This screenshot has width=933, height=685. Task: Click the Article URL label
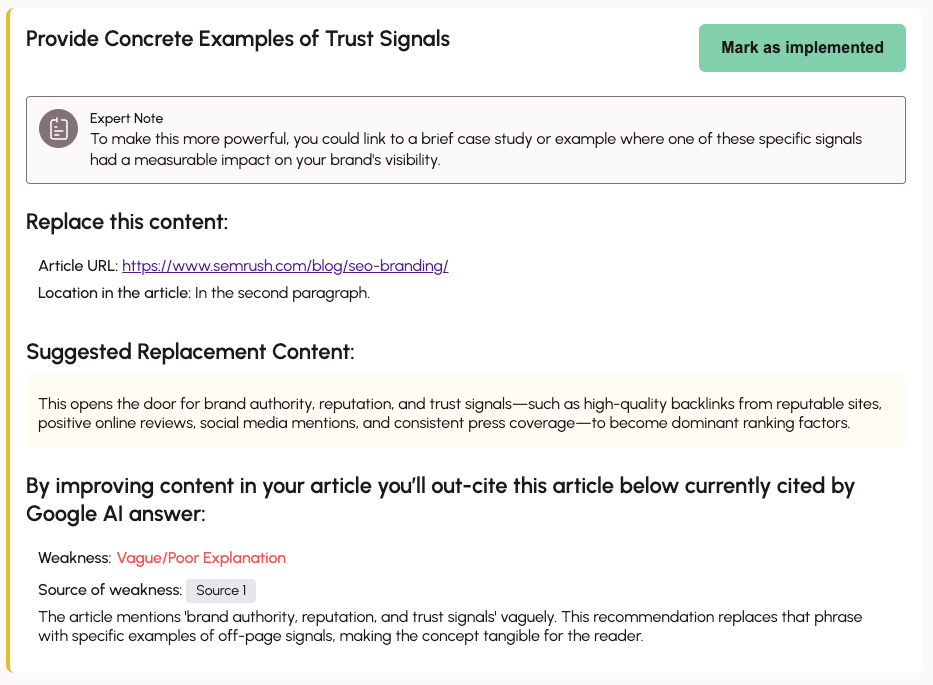[x=78, y=266]
